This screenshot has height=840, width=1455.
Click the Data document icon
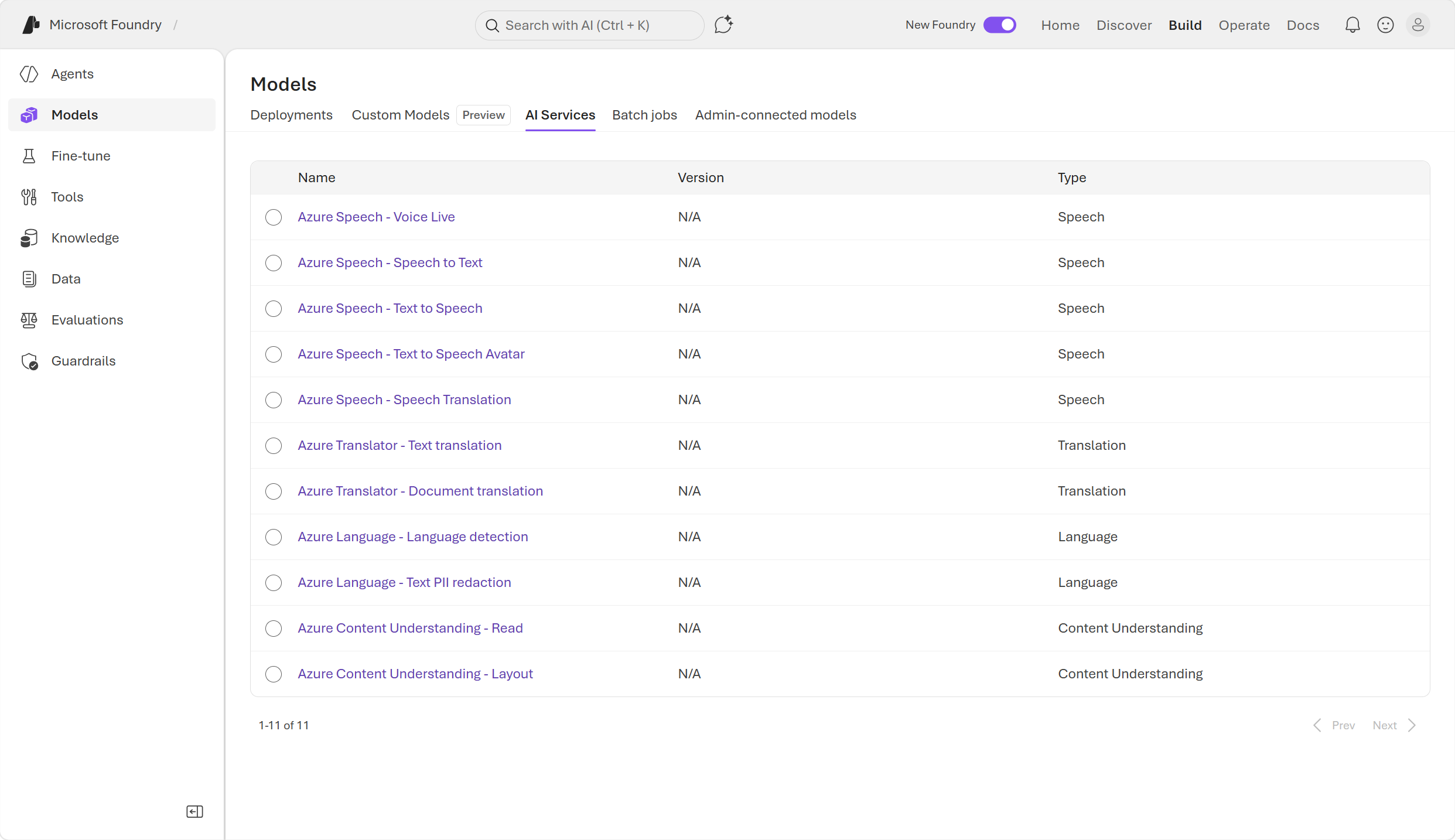(x=29, y=279)
